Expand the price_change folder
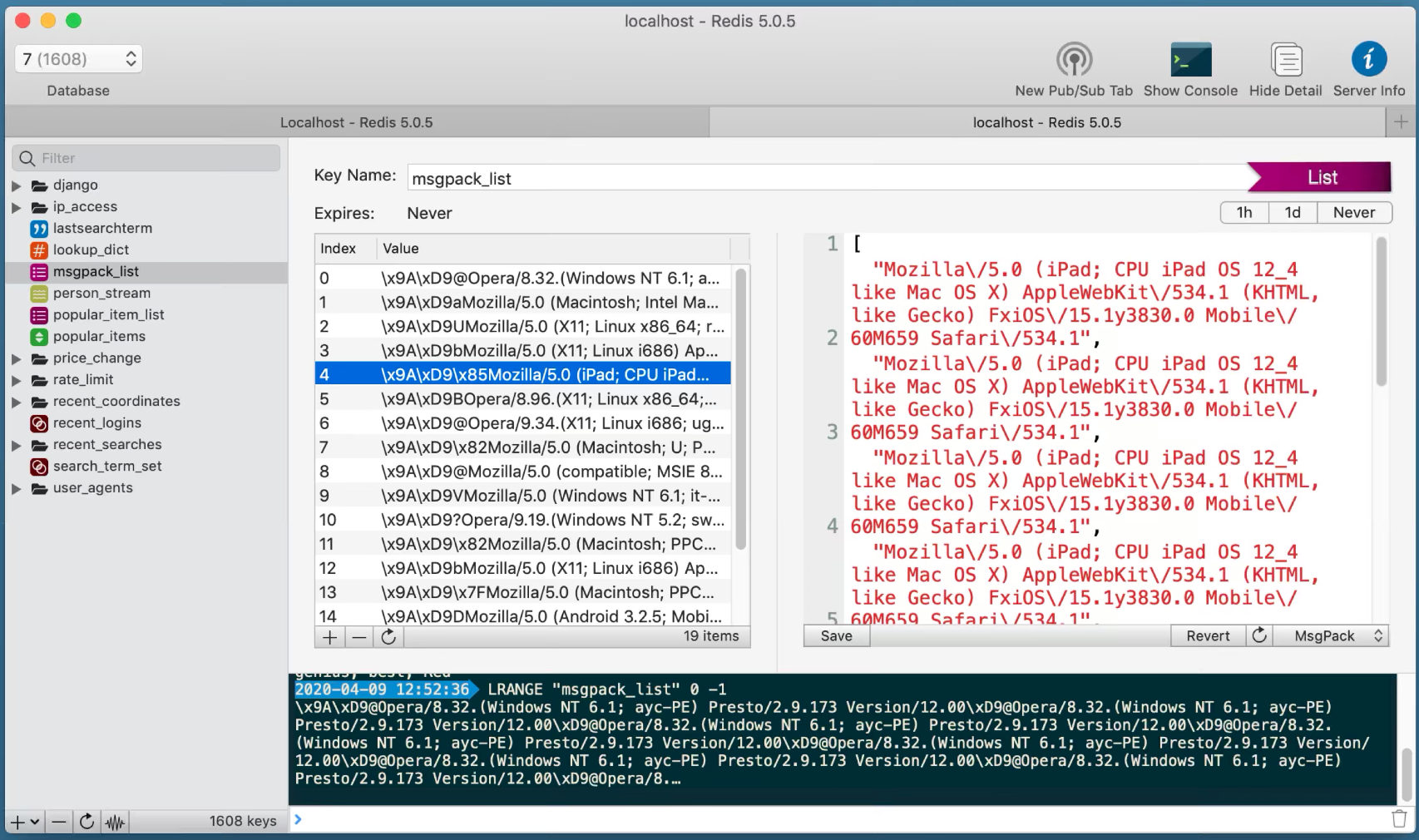Screen dimensions: 1419x840 click(17, 358)
